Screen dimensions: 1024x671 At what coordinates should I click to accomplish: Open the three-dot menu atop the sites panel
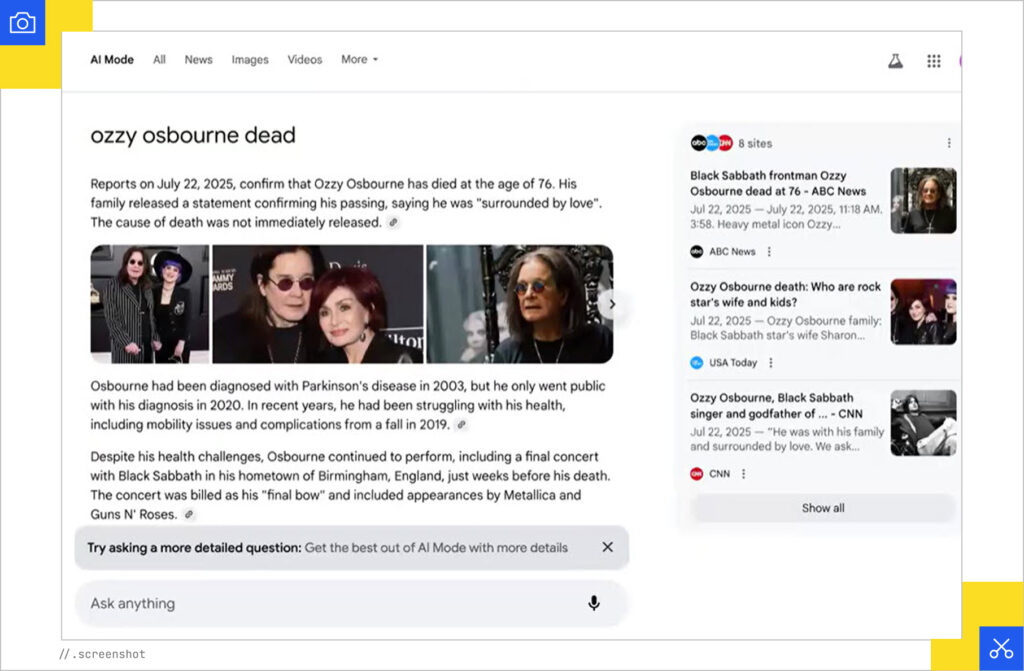tap(947, 143)
